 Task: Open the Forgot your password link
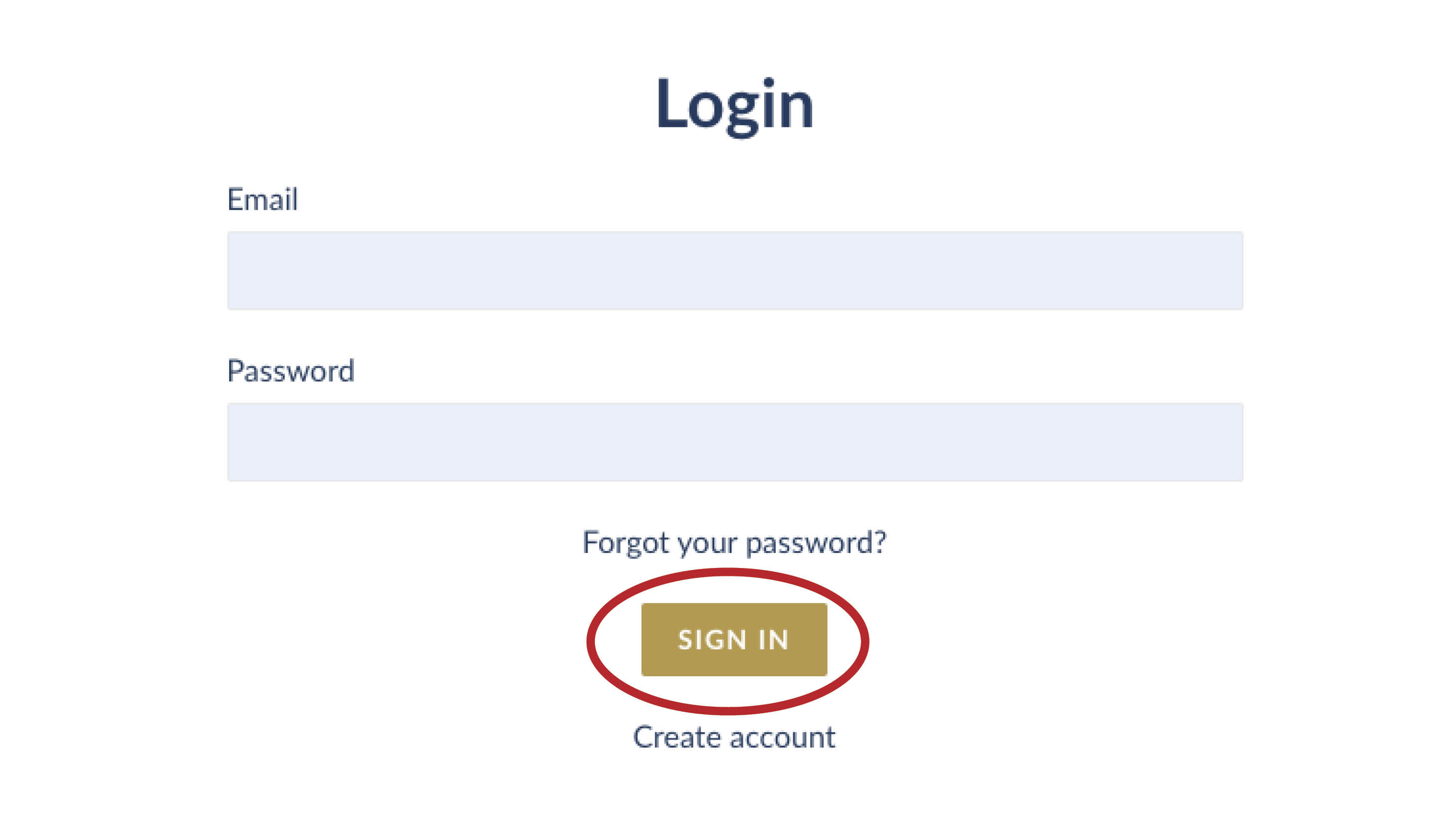(734, 543)
